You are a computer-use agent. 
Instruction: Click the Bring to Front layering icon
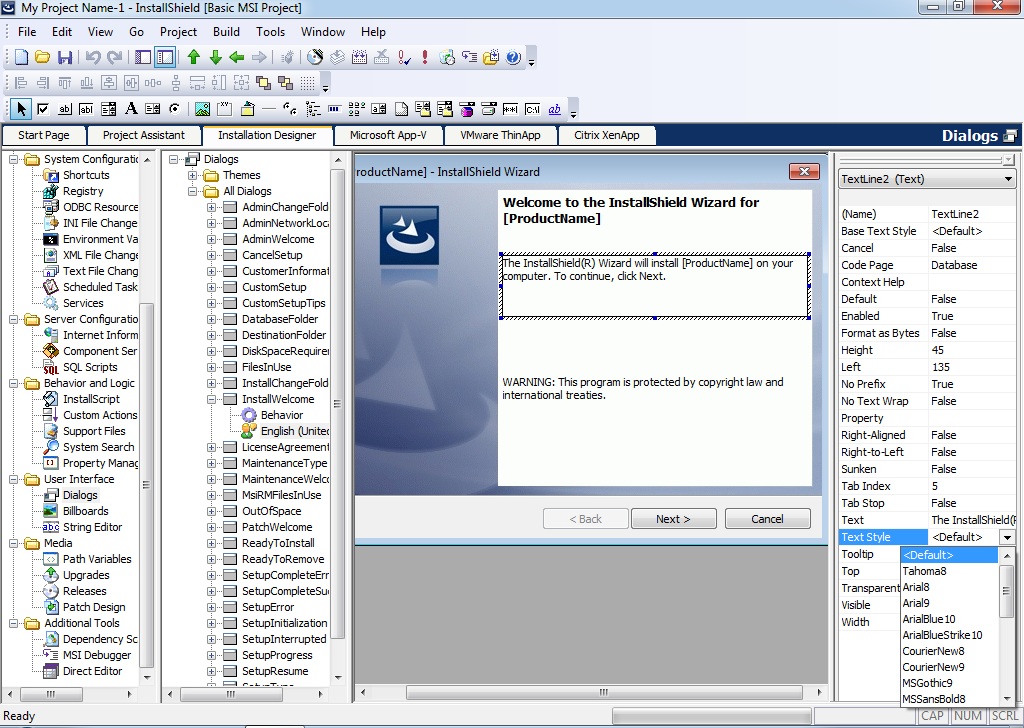pos(263,83)
